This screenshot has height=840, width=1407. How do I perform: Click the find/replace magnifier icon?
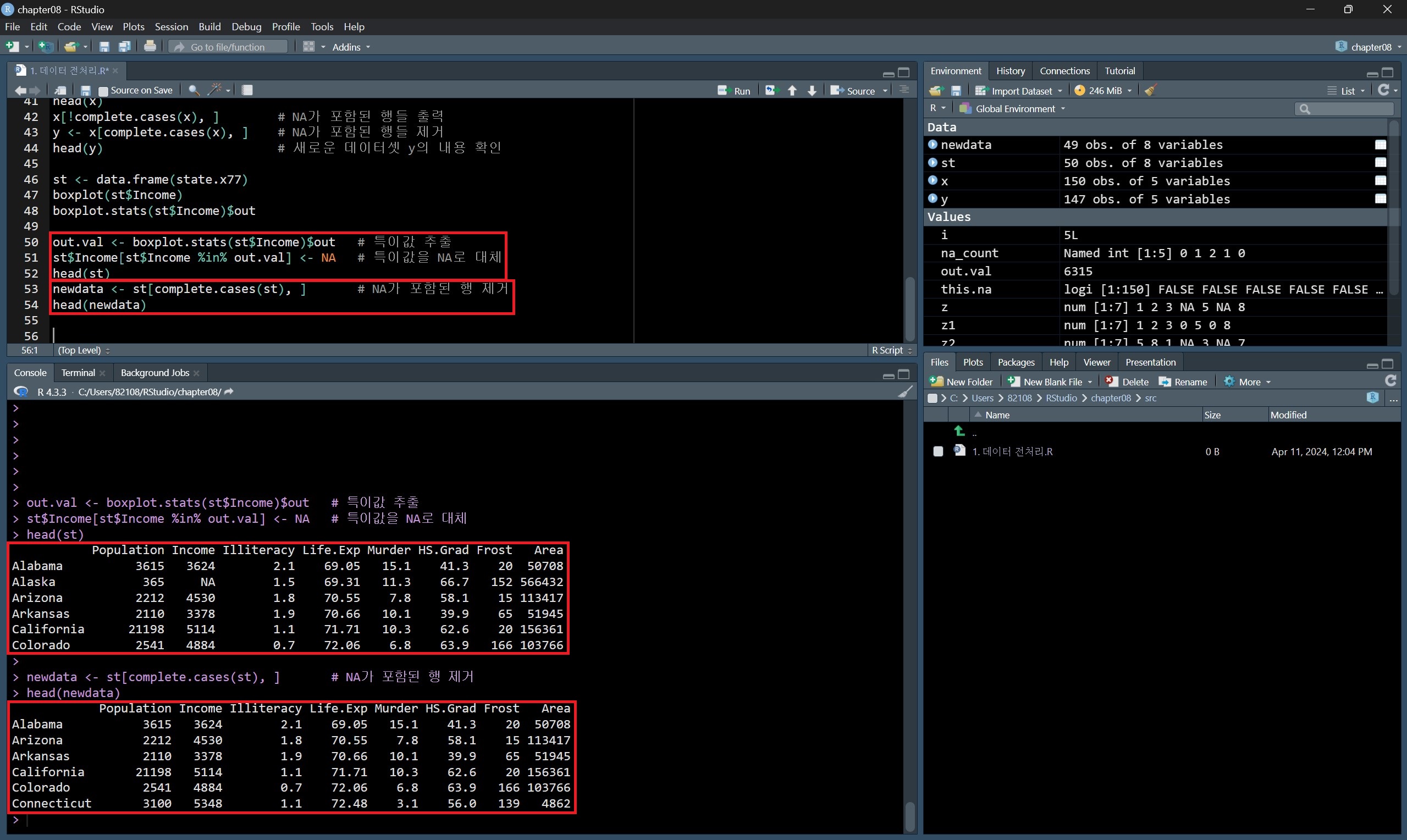tap(194, 90)
